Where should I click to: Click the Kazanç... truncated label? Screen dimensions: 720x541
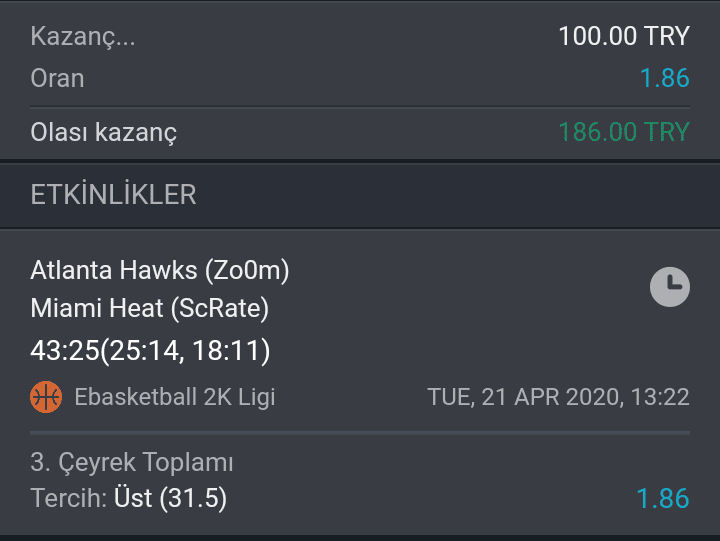(x=83, y=36)
